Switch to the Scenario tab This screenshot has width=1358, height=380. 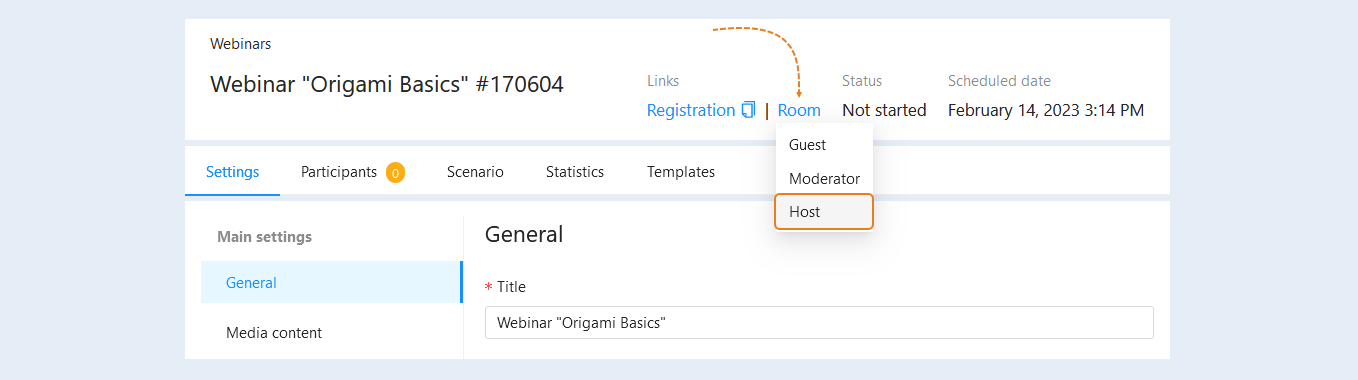475,172
